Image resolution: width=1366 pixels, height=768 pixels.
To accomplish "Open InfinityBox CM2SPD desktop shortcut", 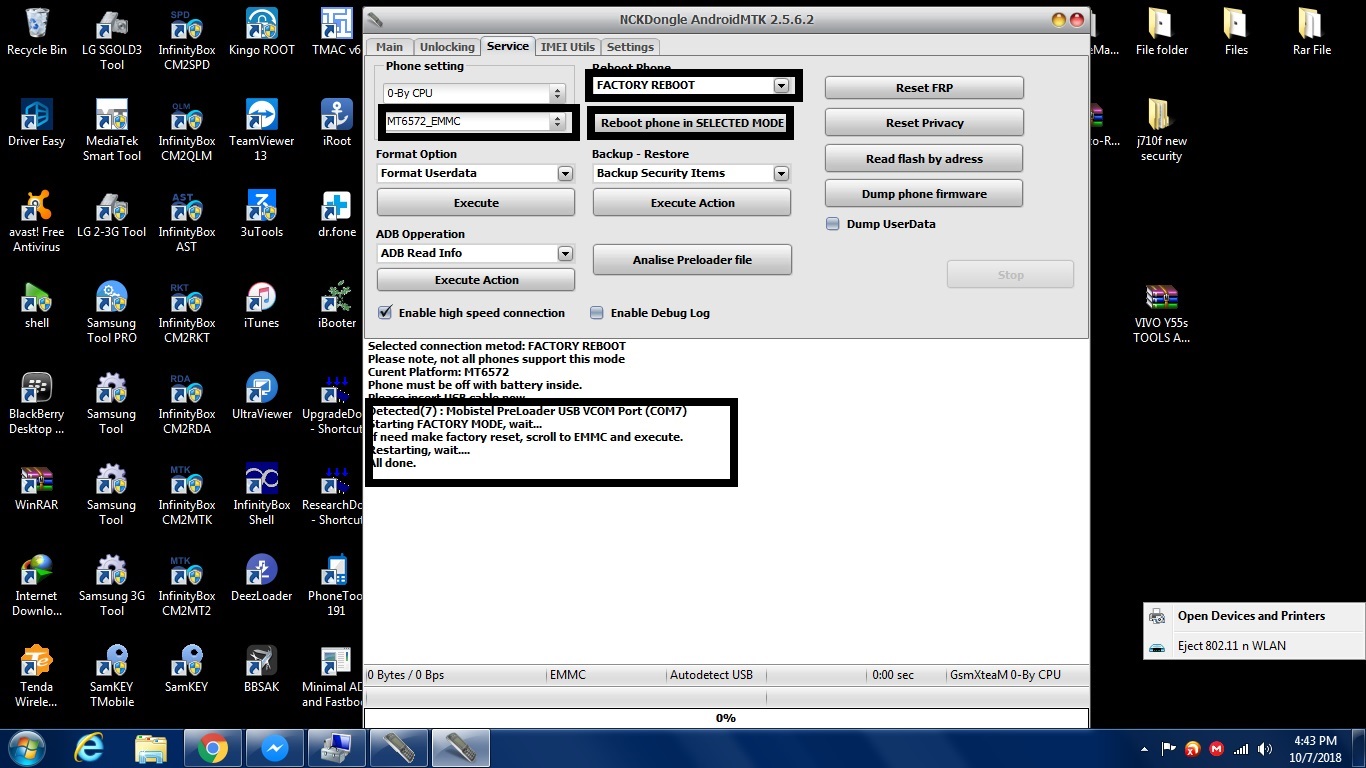I will [x=186, y=40].
